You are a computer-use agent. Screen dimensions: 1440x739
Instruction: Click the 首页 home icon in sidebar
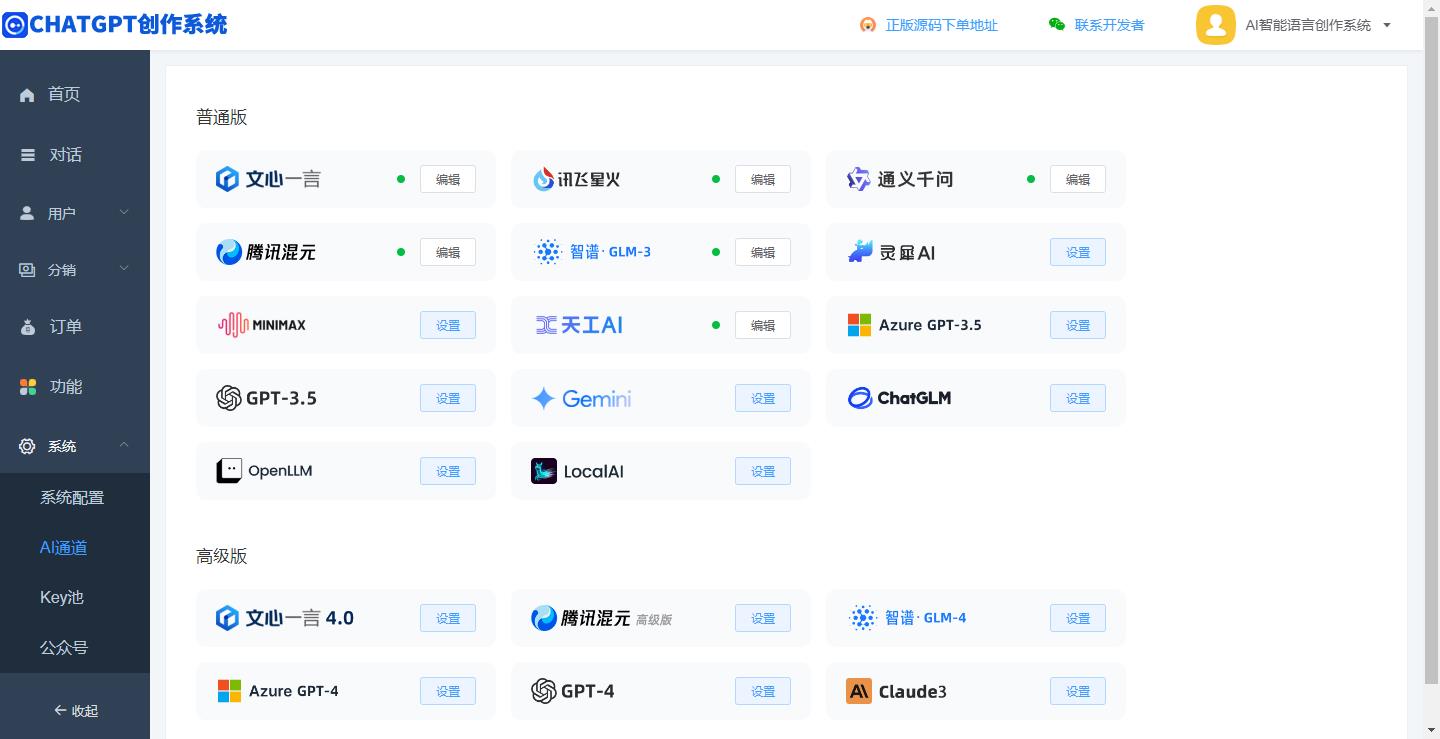point(27,95)
